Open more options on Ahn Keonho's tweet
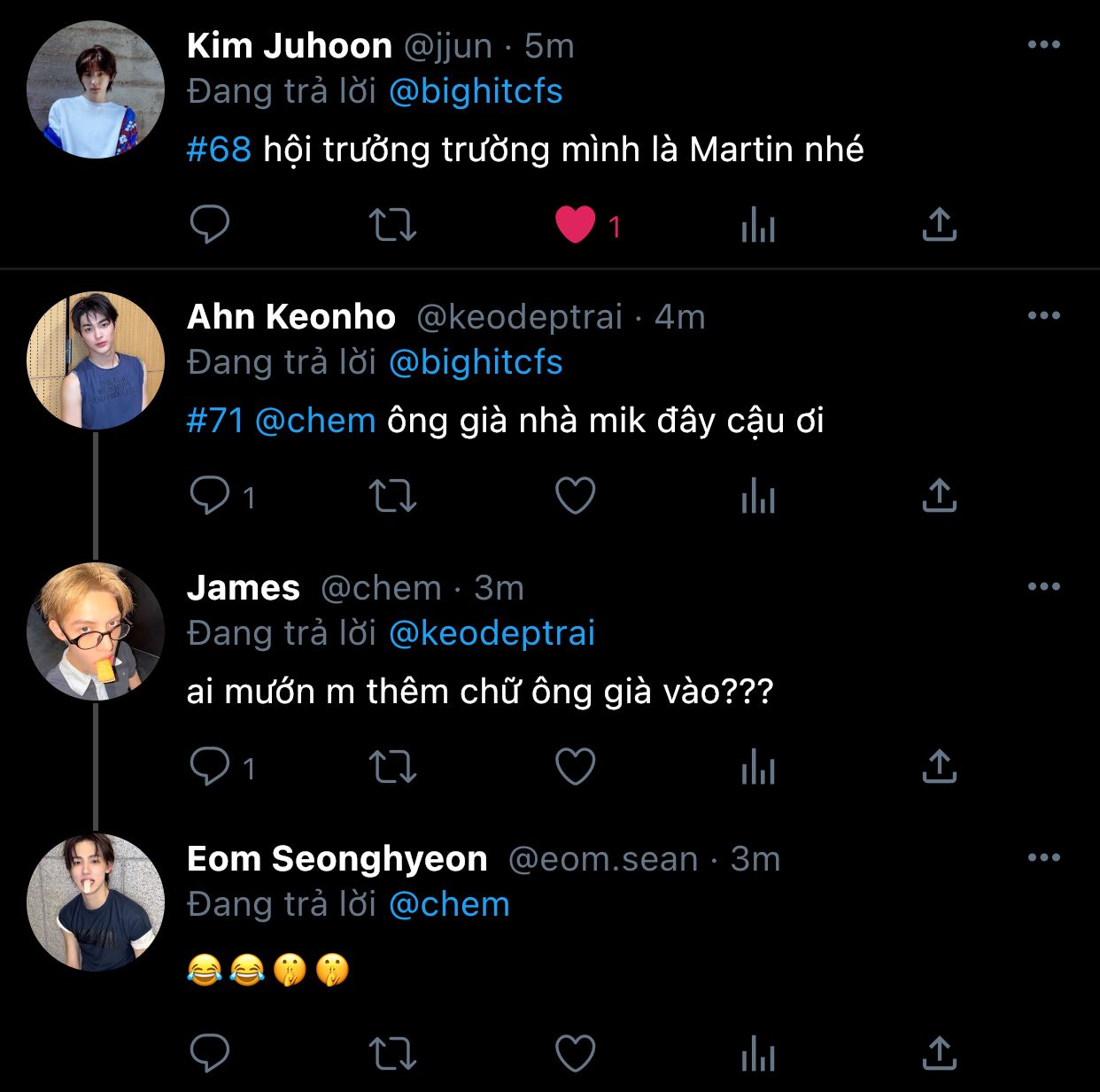 1044,316
